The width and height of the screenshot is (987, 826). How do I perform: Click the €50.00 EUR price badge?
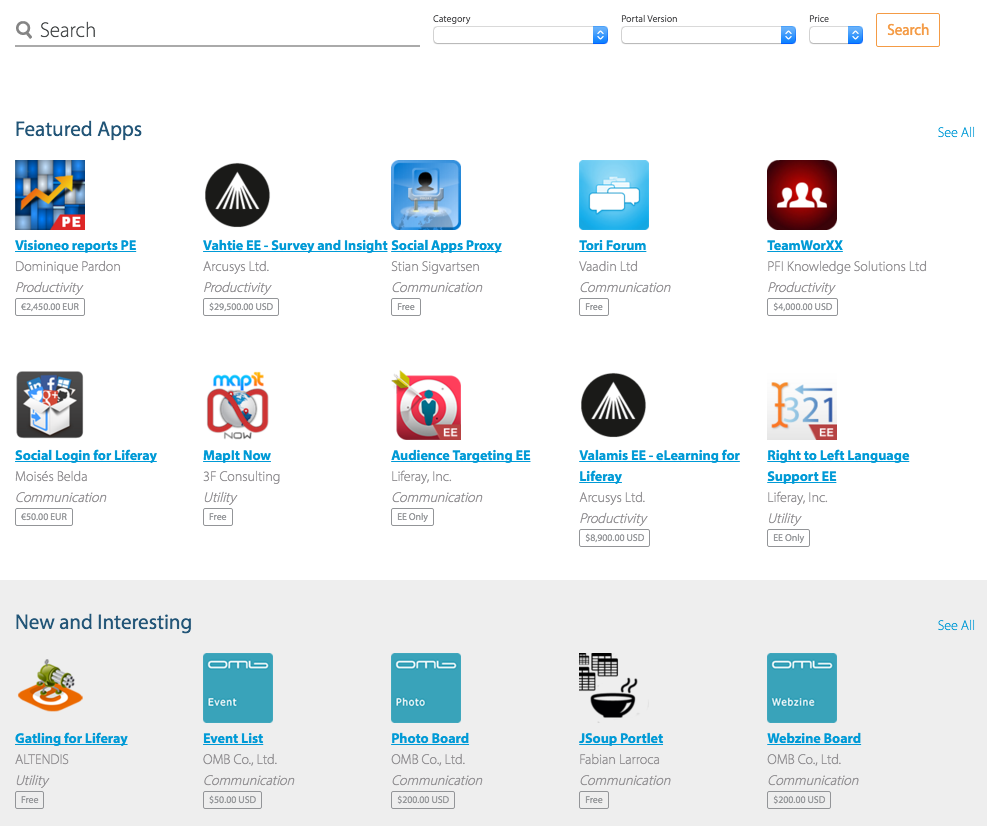point(43,517)
